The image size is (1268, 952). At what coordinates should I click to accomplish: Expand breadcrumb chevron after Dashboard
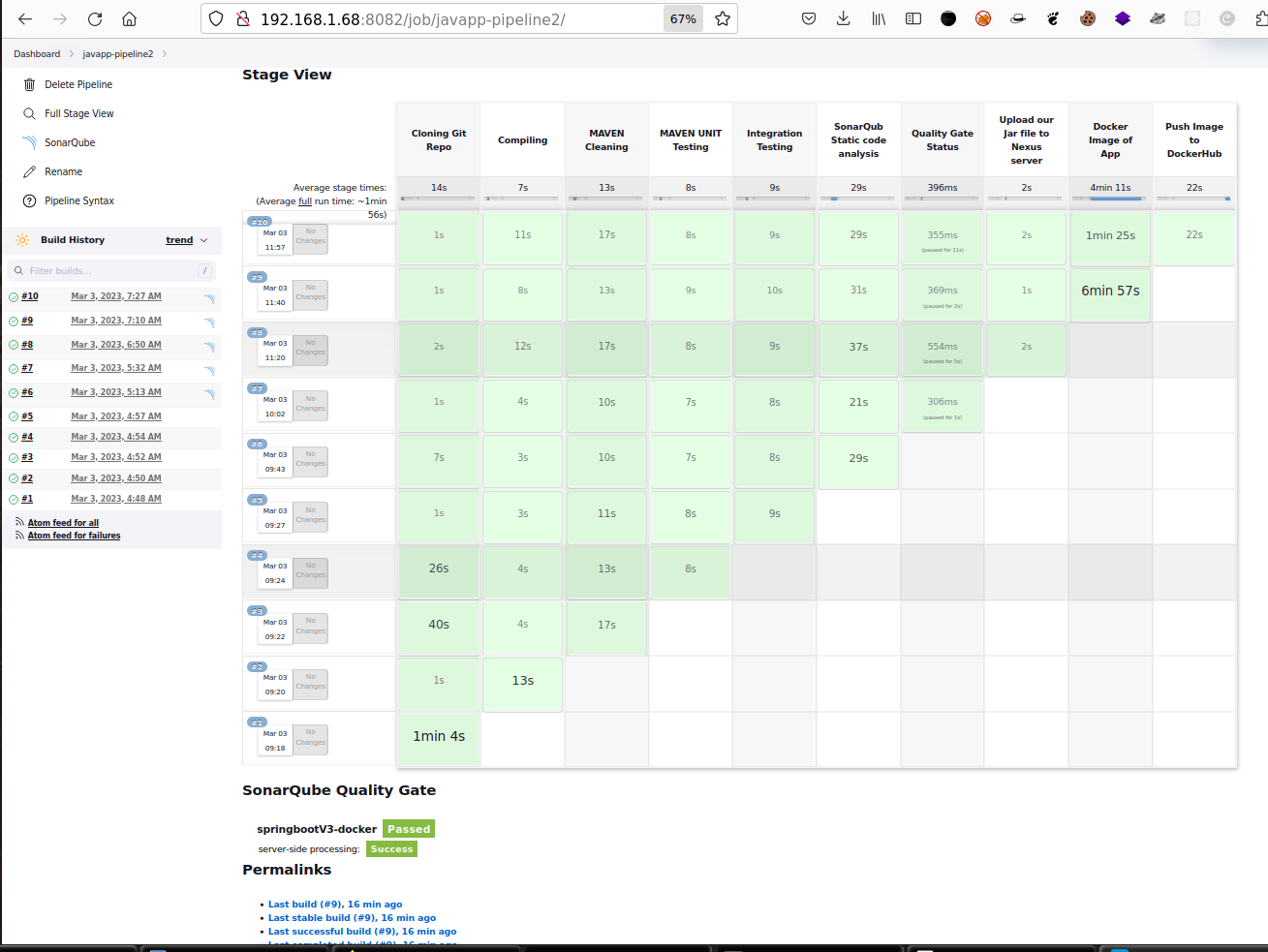click(x=72, y=54)
